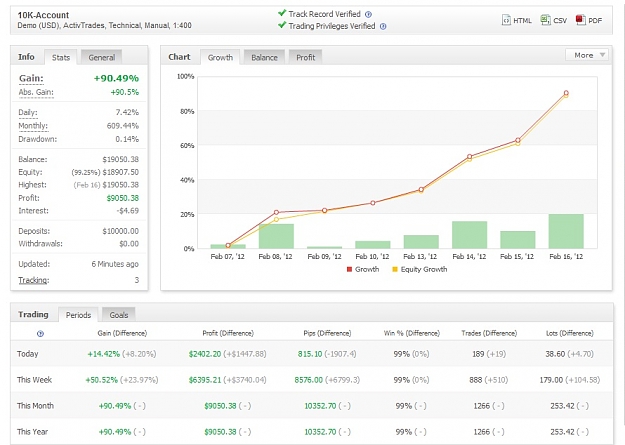
Task: Click the Feb 16 '12 chart bar
Action: (x=566, y=231)
